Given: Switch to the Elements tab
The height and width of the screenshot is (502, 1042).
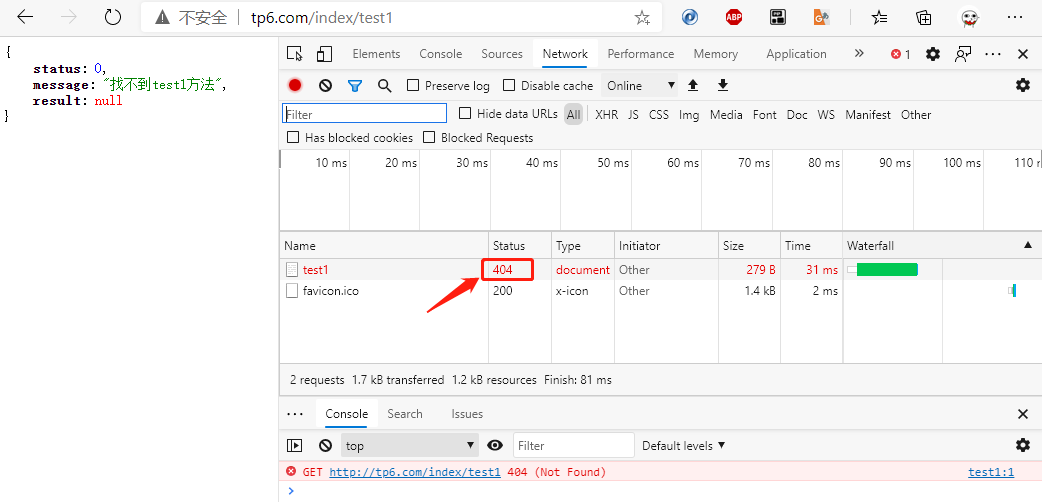Looking at the screenshot, I should point(376,54).
